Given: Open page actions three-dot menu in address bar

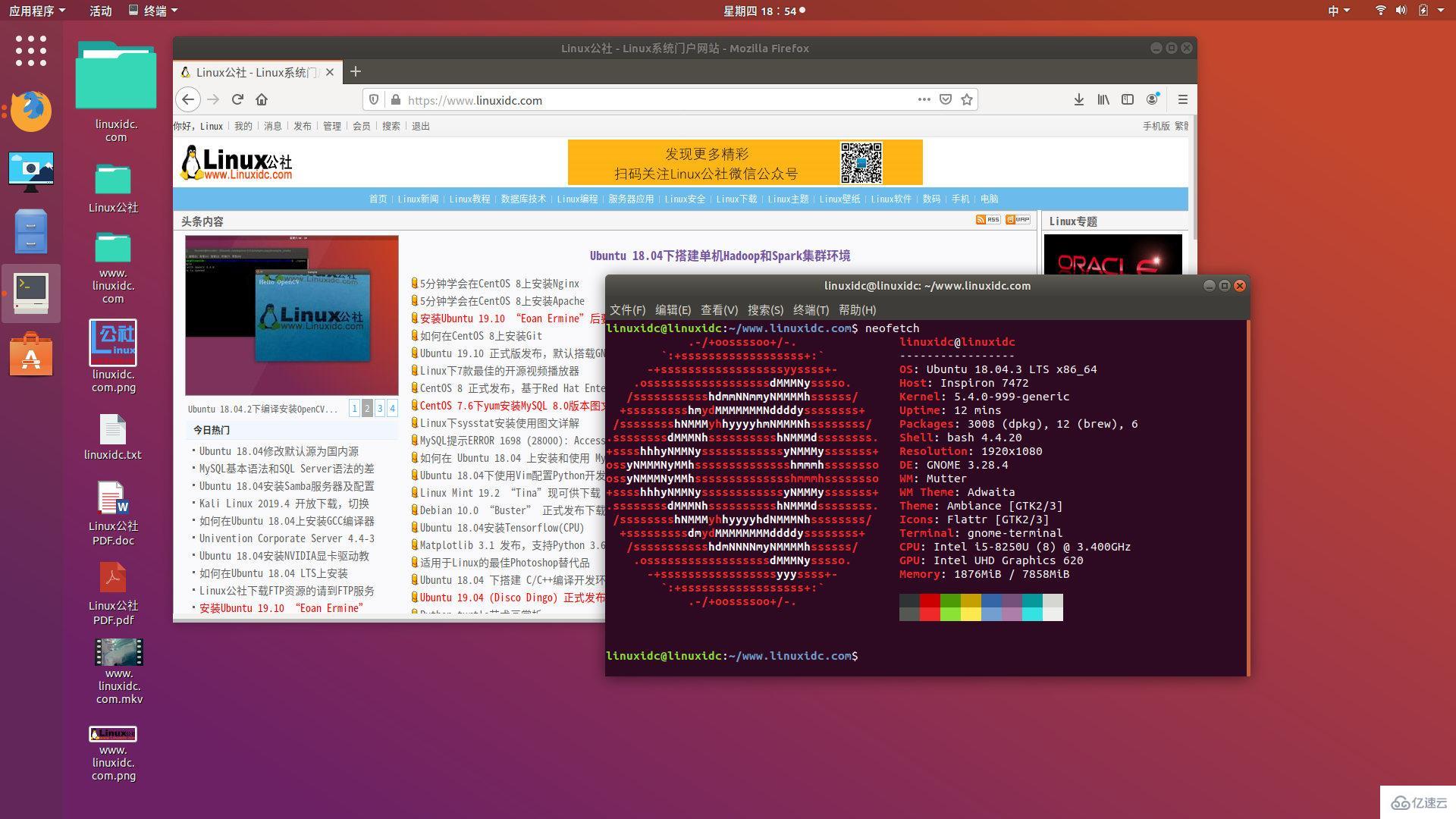Looking at the screenshot, I should pos(924,99).
